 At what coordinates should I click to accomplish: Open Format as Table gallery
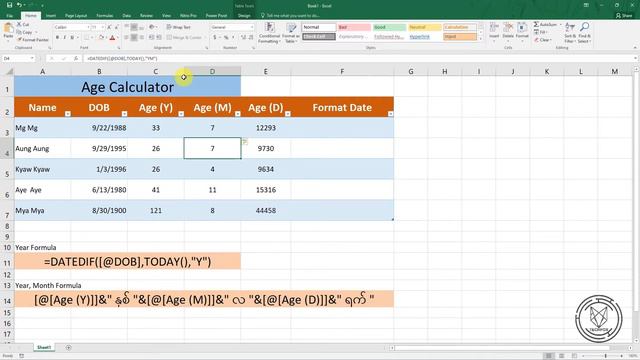[291, 33]
